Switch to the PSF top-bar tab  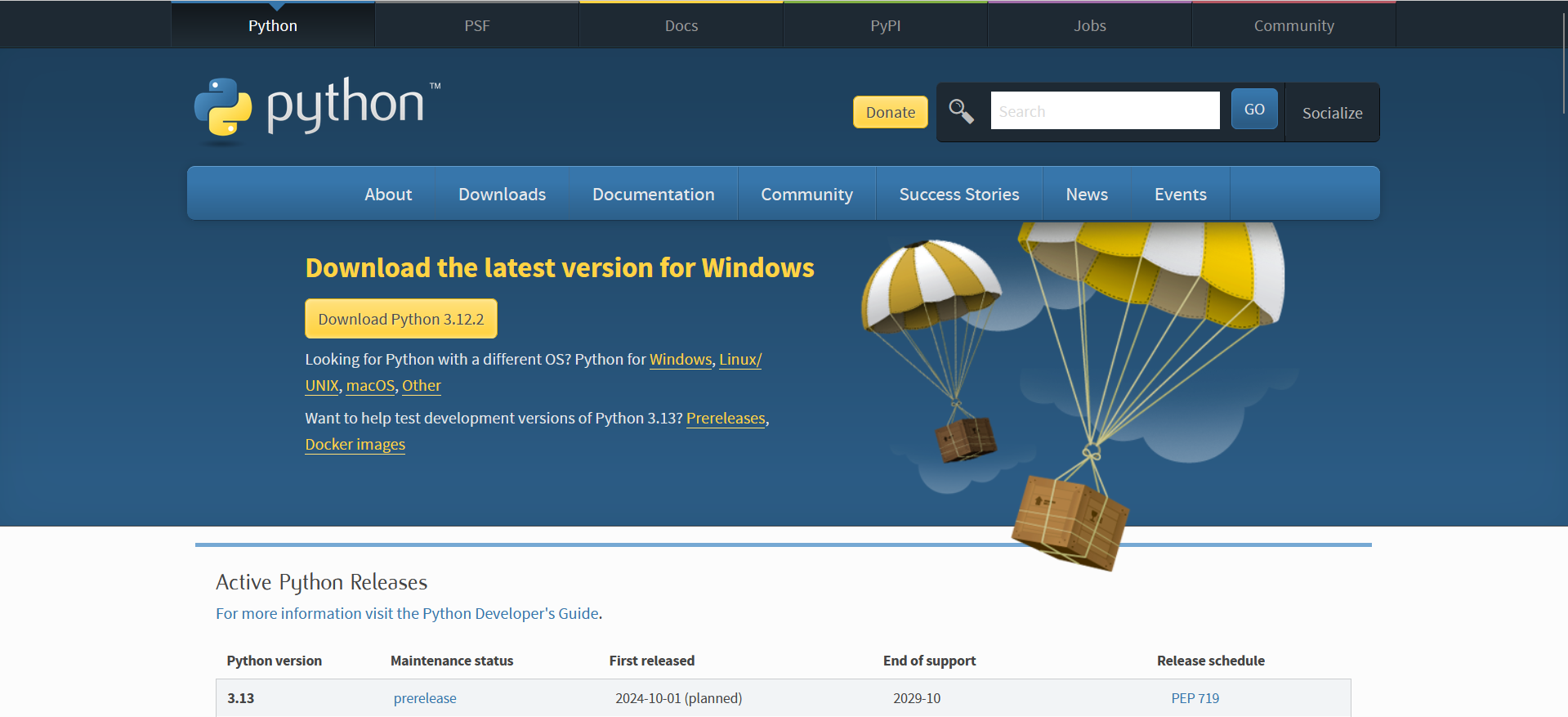pyautogui.click(x=477, y=25)
